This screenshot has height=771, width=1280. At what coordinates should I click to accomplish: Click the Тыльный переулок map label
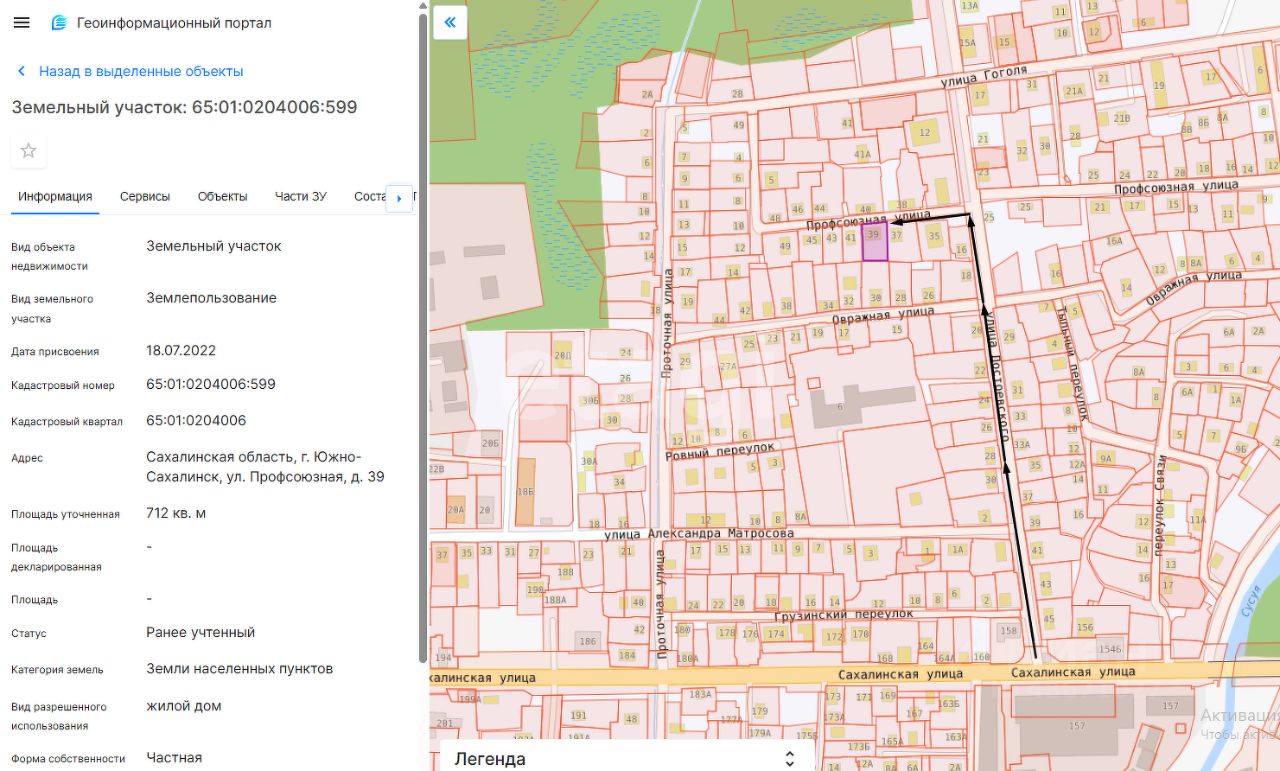coord(1071,364)
